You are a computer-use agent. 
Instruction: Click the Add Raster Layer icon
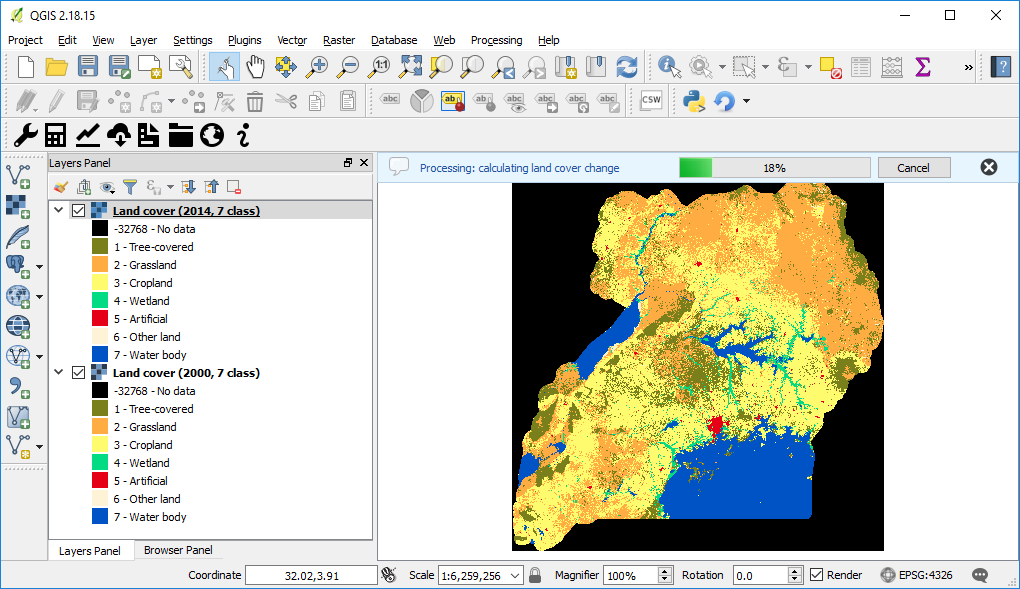point(18,205)
